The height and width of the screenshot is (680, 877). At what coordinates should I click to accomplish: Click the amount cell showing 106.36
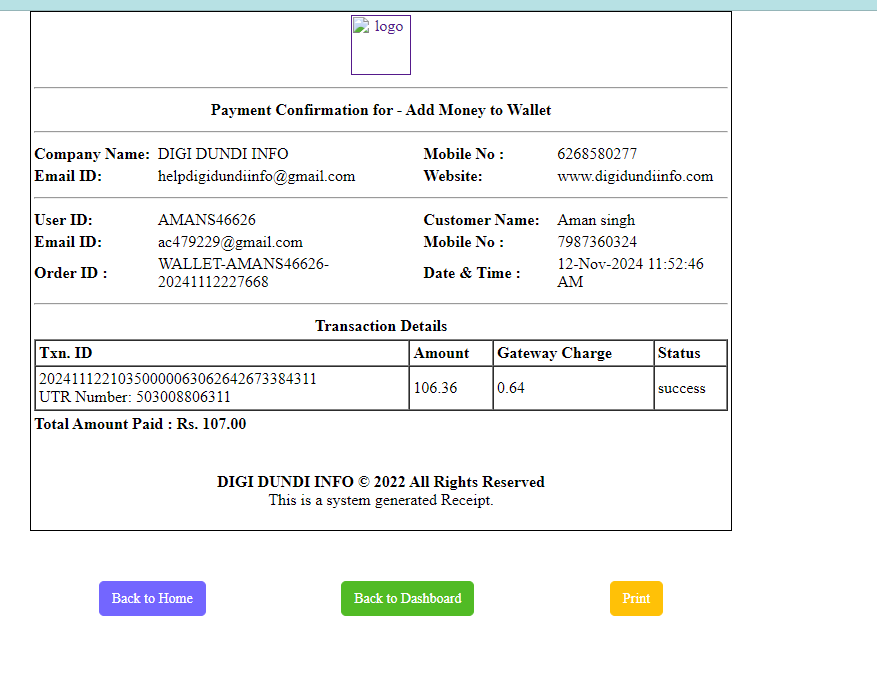[x=435, y=388]
